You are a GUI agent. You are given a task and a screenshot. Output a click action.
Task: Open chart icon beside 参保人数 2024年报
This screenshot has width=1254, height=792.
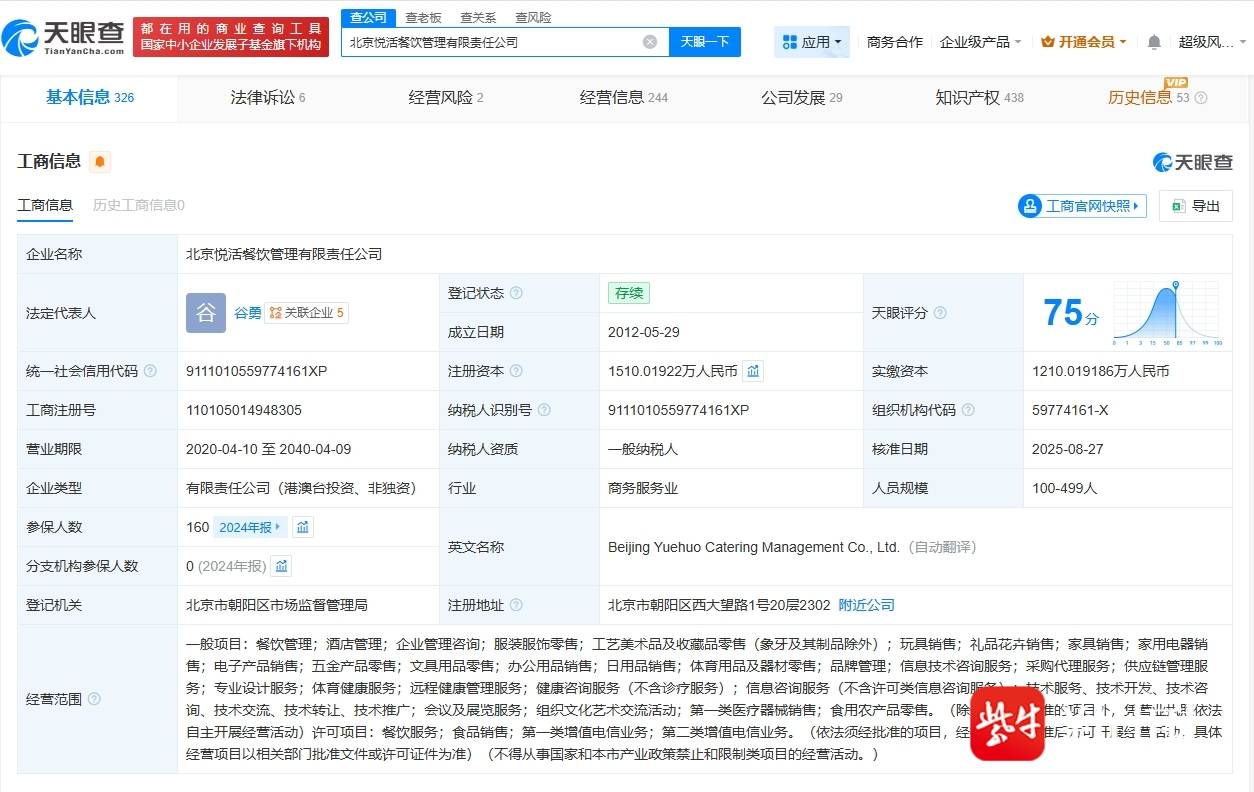303,527
